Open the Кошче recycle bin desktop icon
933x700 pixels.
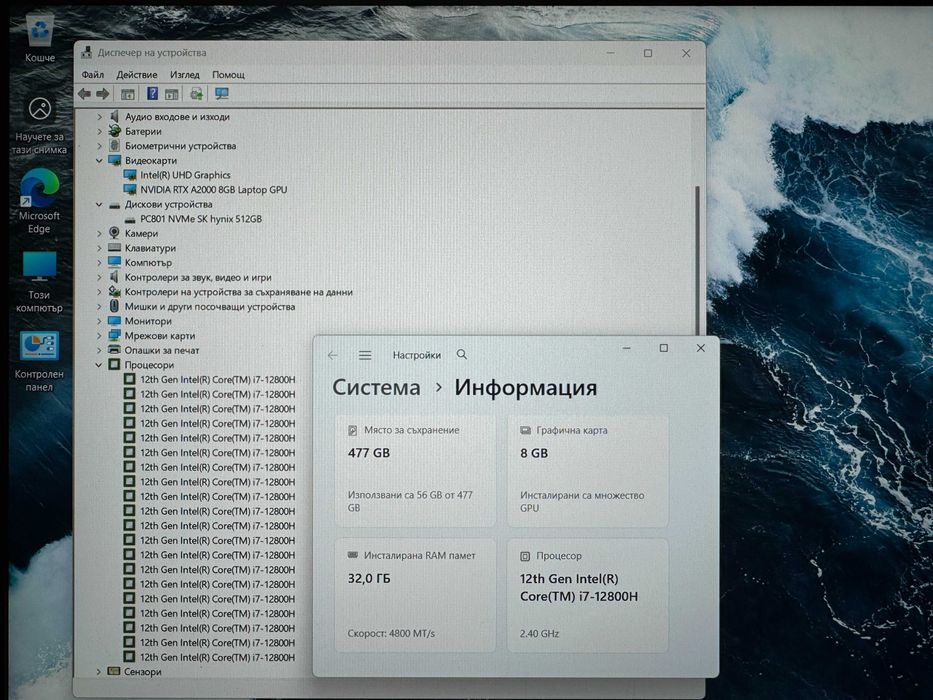40,37
